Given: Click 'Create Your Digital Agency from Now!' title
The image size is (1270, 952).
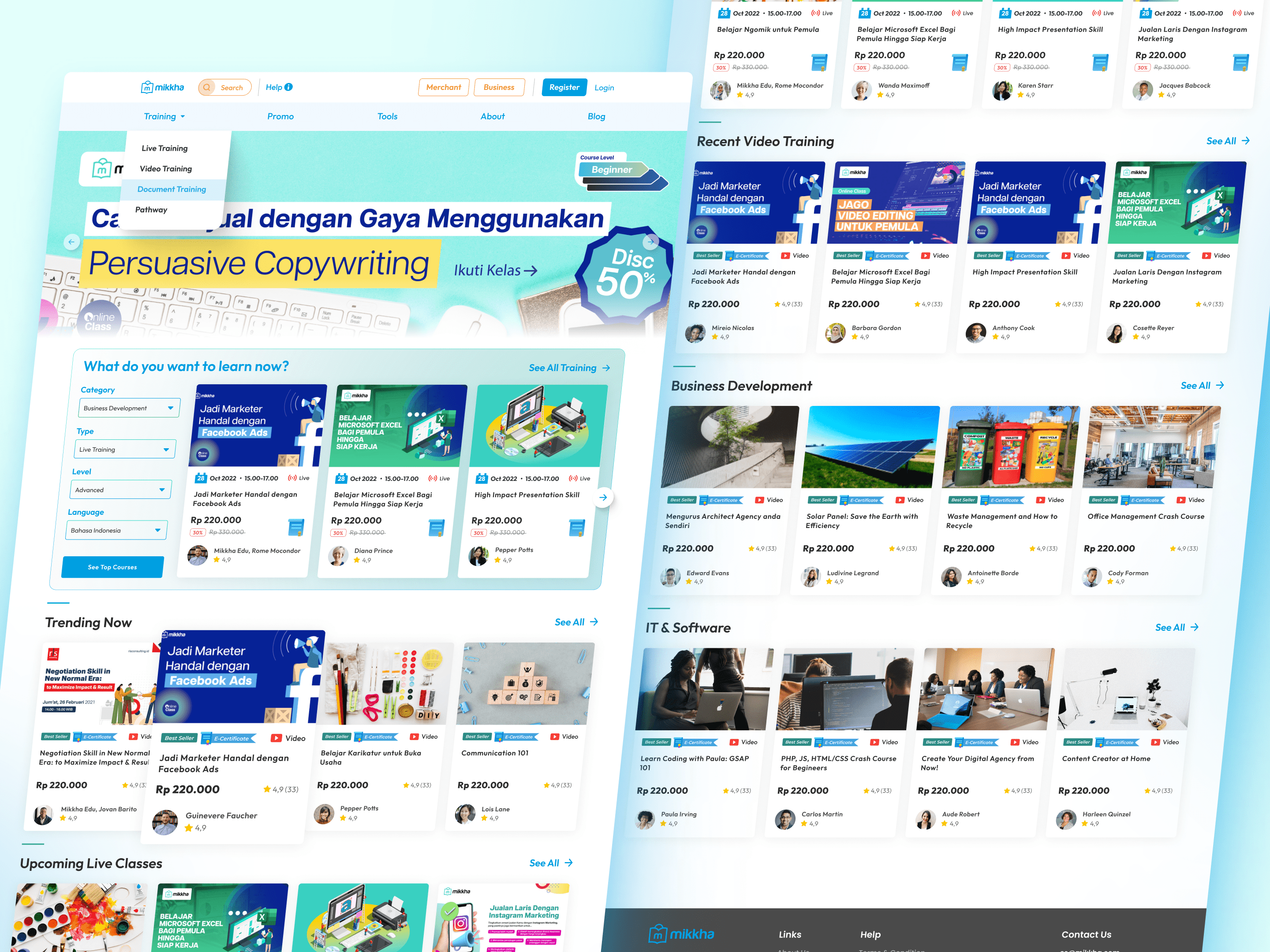Looking at the screenshot, I should 977,763.
